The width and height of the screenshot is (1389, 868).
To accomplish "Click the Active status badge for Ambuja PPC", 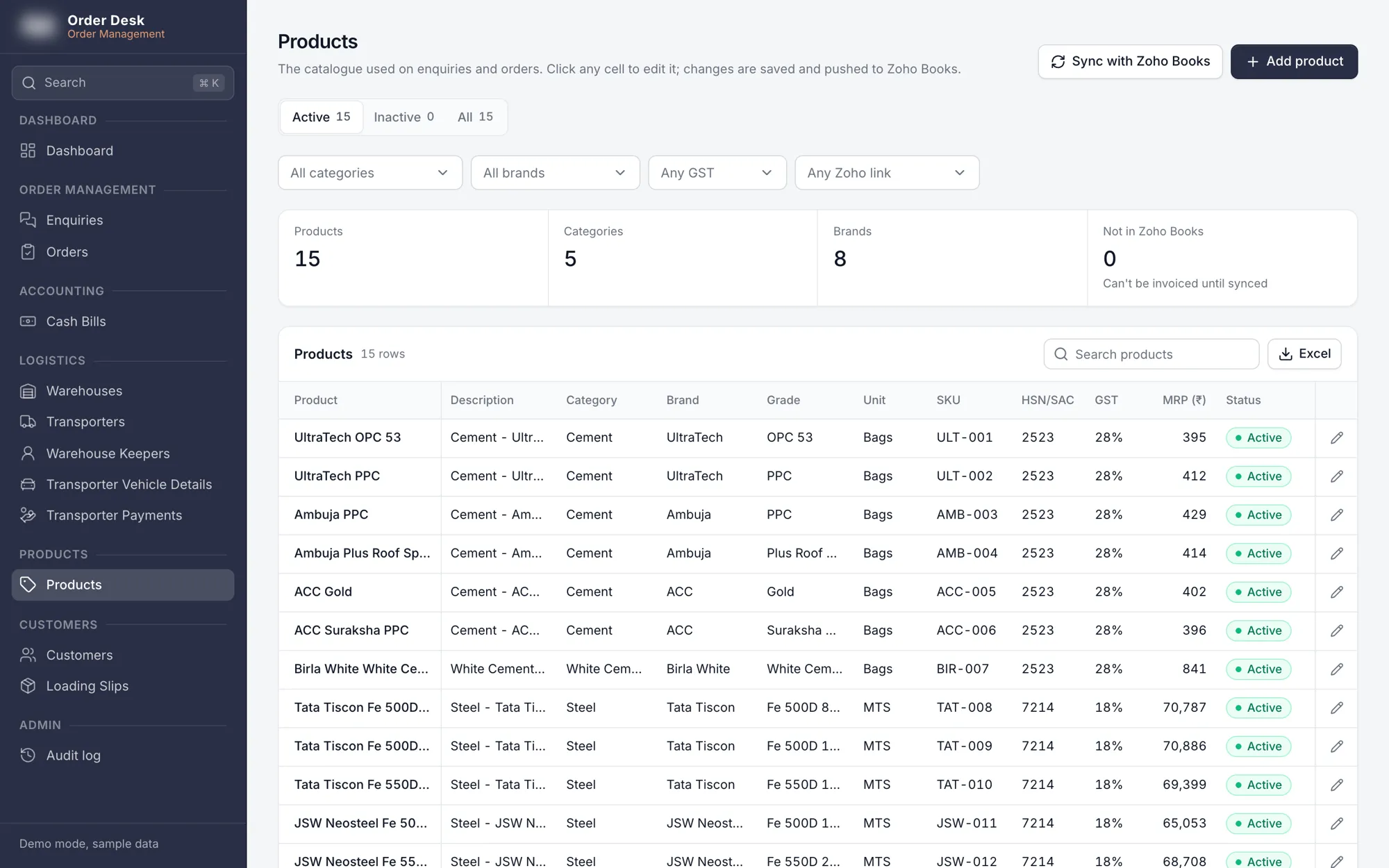I will click(x=1258, y=515).
